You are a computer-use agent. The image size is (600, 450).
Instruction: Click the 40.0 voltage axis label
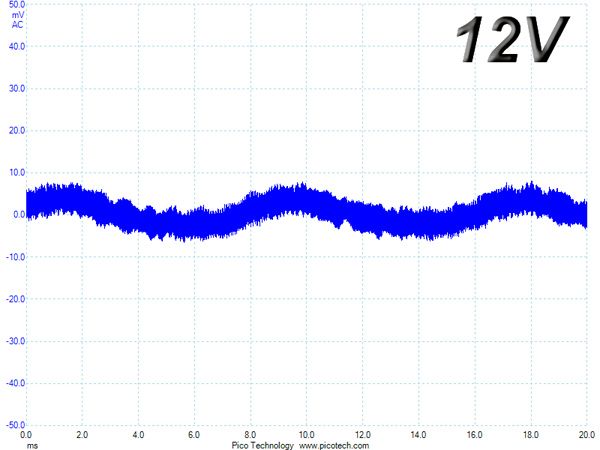[16, 46]
